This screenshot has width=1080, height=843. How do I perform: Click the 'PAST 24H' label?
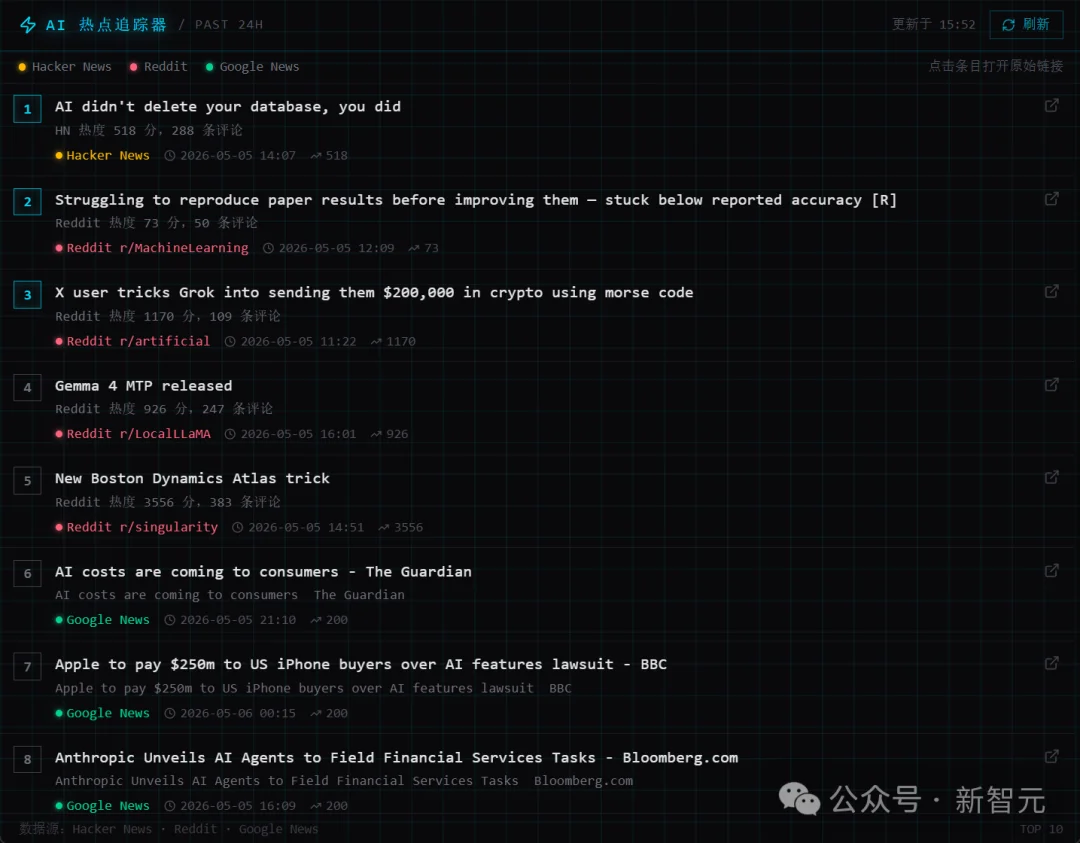[229, 25]
